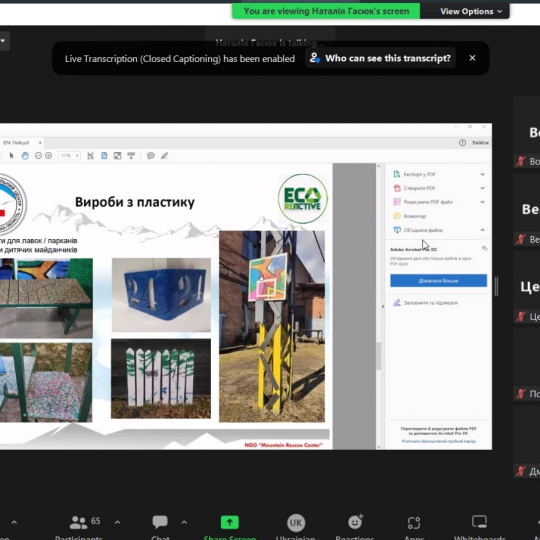Viewport: 540px width, 540px height.
Task: Close the EPA PDF document tab
Action: tap(40, 142)
